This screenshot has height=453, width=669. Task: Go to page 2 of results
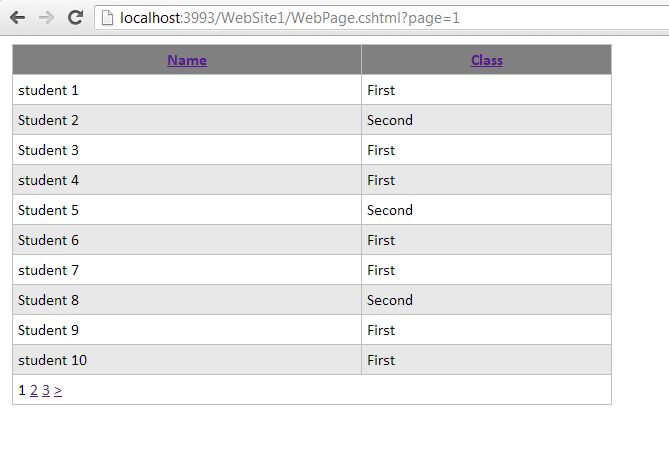point(34,390)
